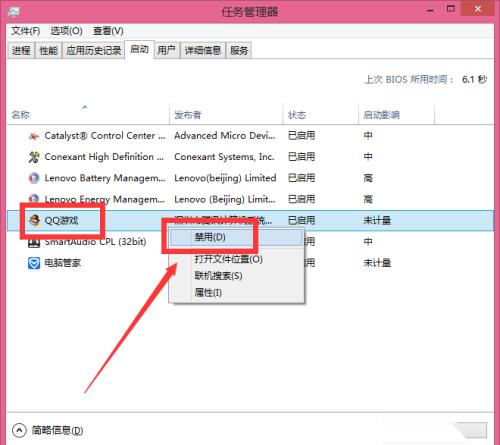Choose 禁用(D) in the context menu

[x=237, y=238]
